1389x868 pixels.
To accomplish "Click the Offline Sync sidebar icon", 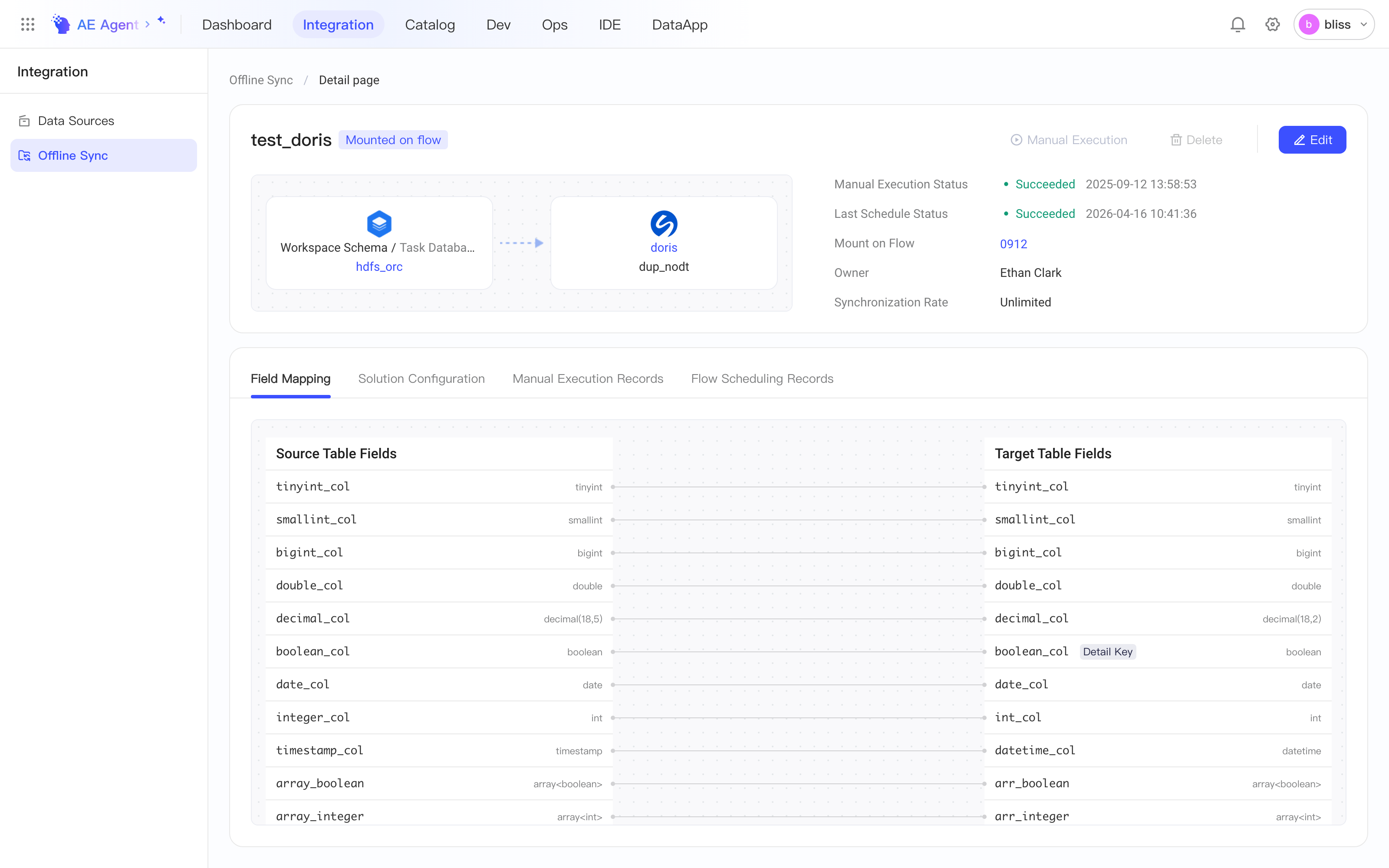I will (x=24, y=155).
